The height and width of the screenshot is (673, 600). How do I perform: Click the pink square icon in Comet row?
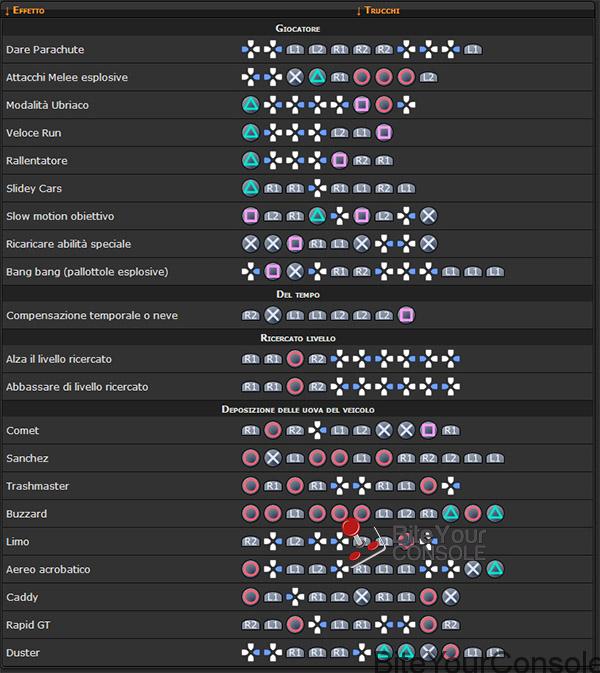(x=428, y=430)
